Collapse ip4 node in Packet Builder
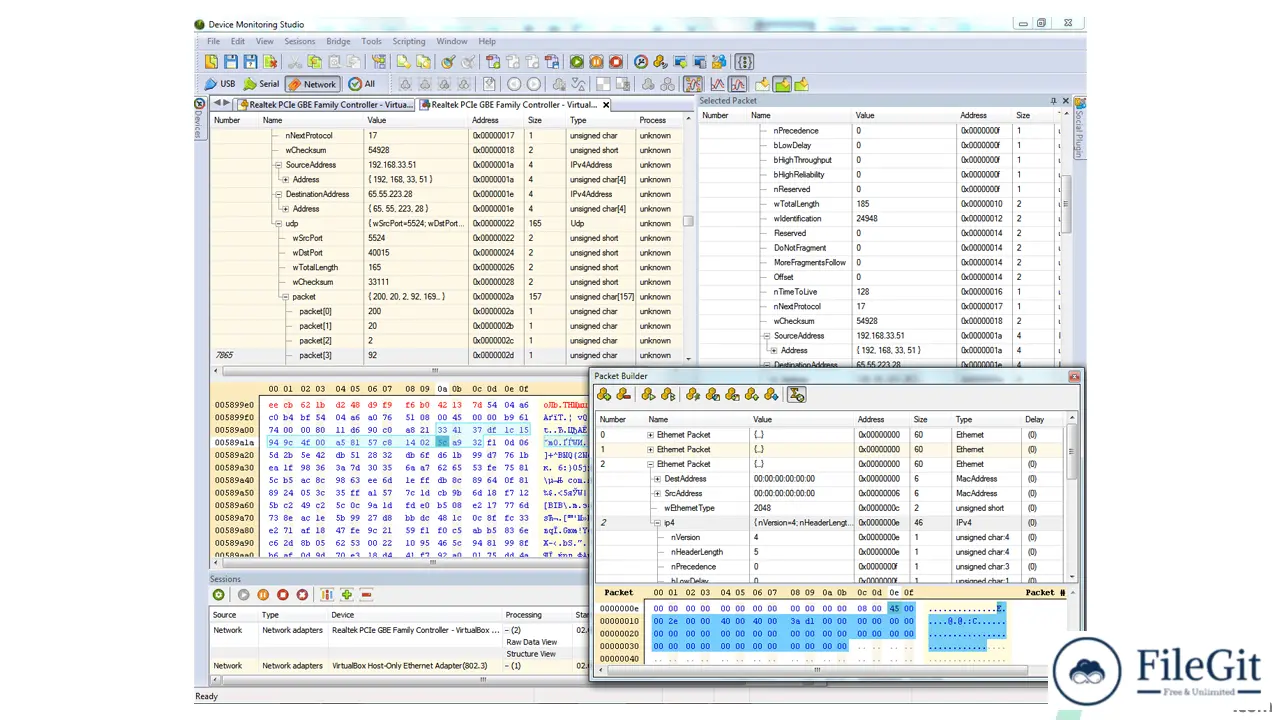 click(657, 523)
